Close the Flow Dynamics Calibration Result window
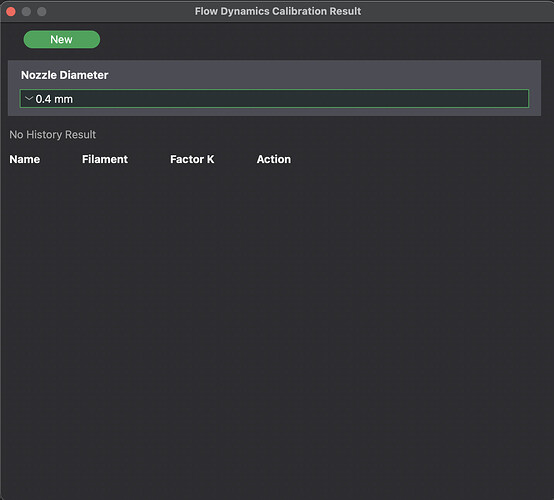 [x=11, y=12]
